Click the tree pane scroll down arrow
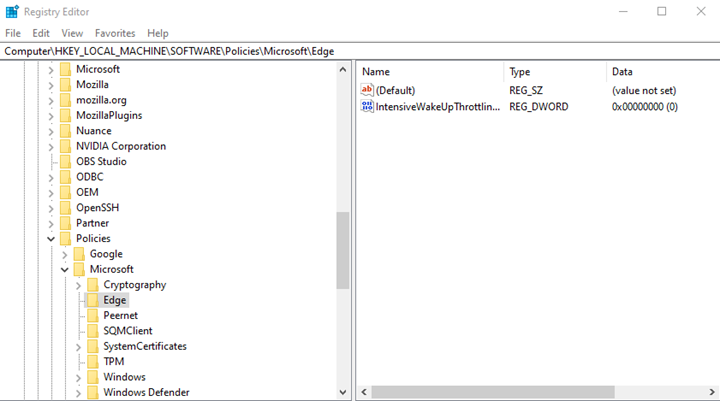Viewport: 720px width, 401px height. (x=343, y=392)
